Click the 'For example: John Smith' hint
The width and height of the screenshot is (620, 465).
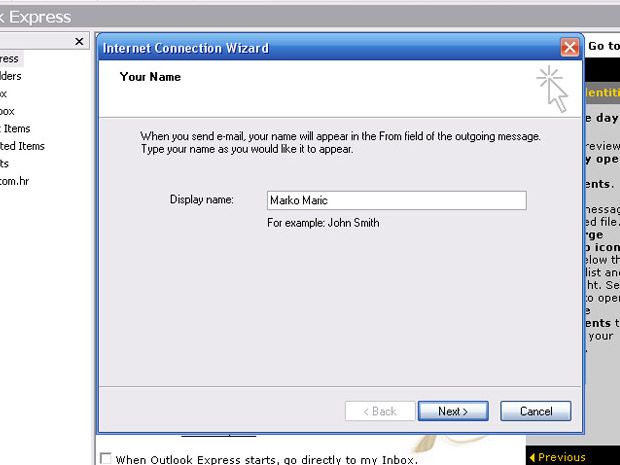323,223
